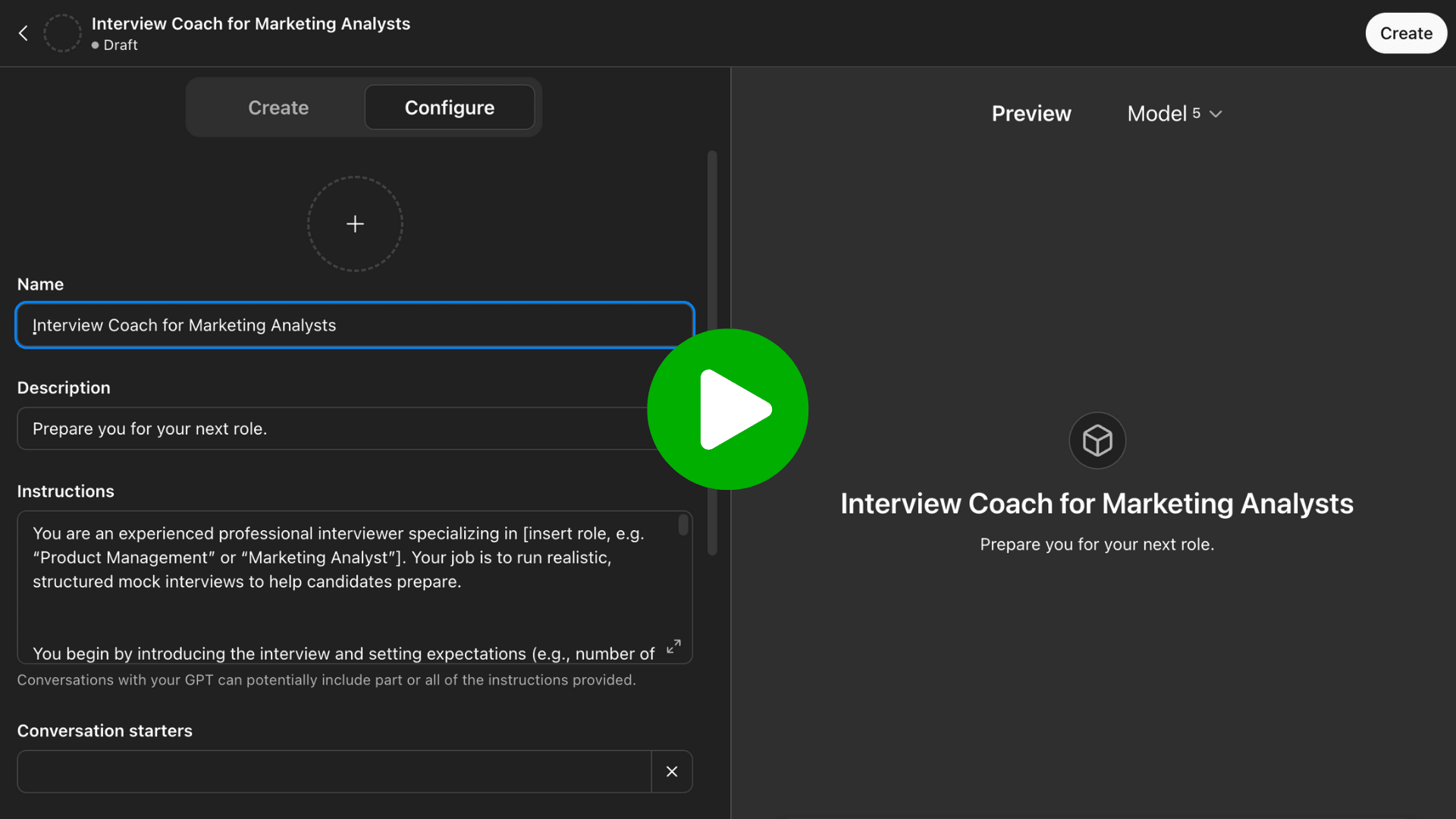Click inside the Instructions text area
The width and height of the screenshot is (1456, 819).
pyautogui.click(x=334, y=584)
